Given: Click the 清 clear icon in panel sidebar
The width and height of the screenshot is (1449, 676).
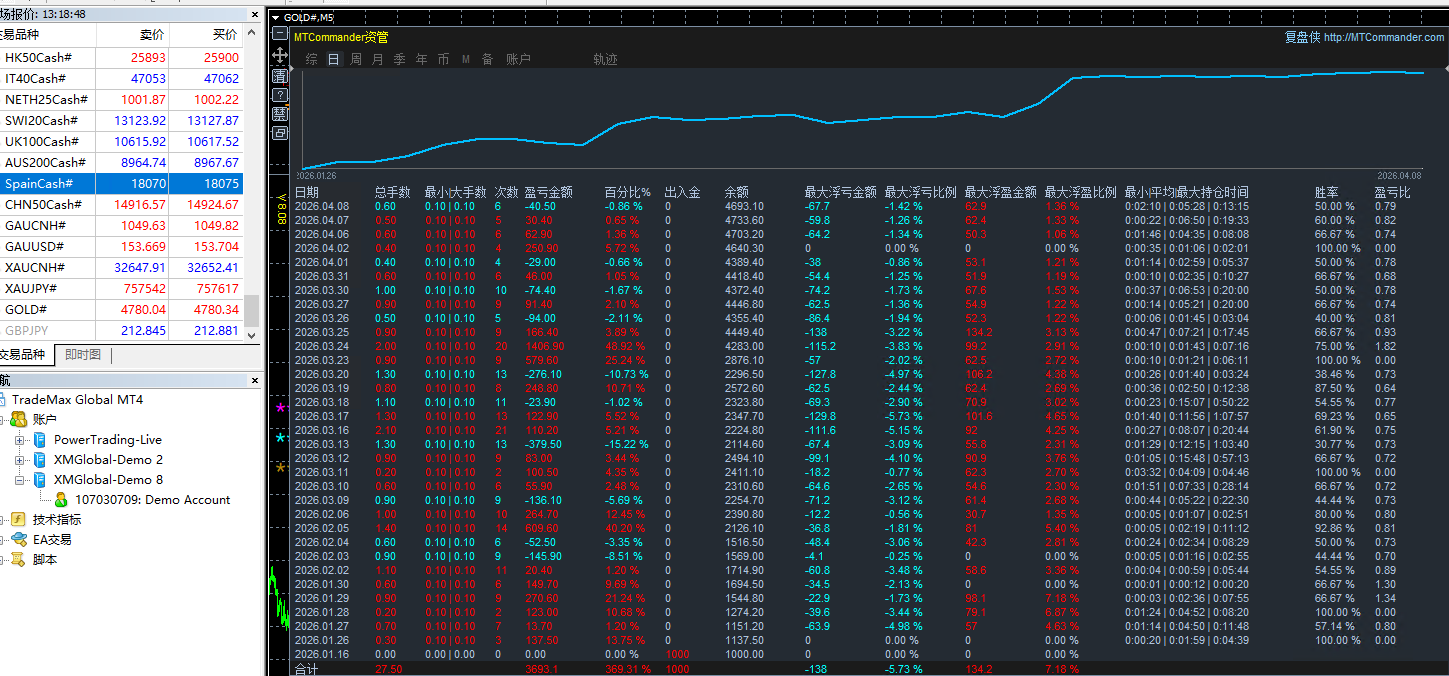Looking at the screenshot, I should click(x=280, y=76).
